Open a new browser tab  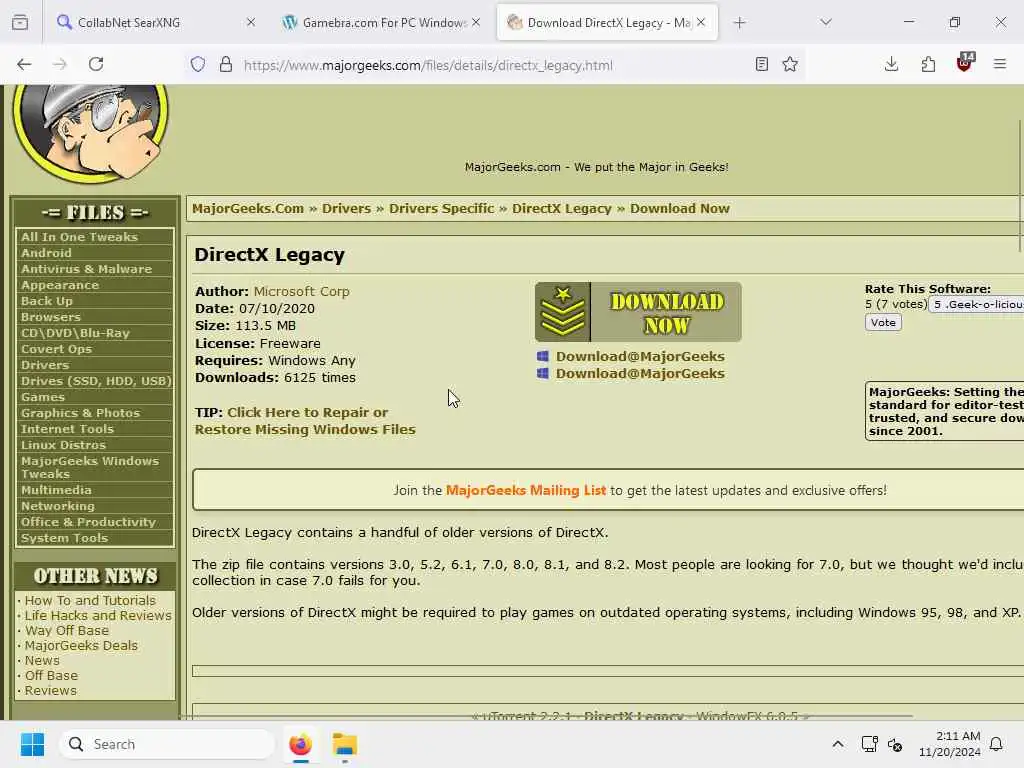tap(739, 23)
